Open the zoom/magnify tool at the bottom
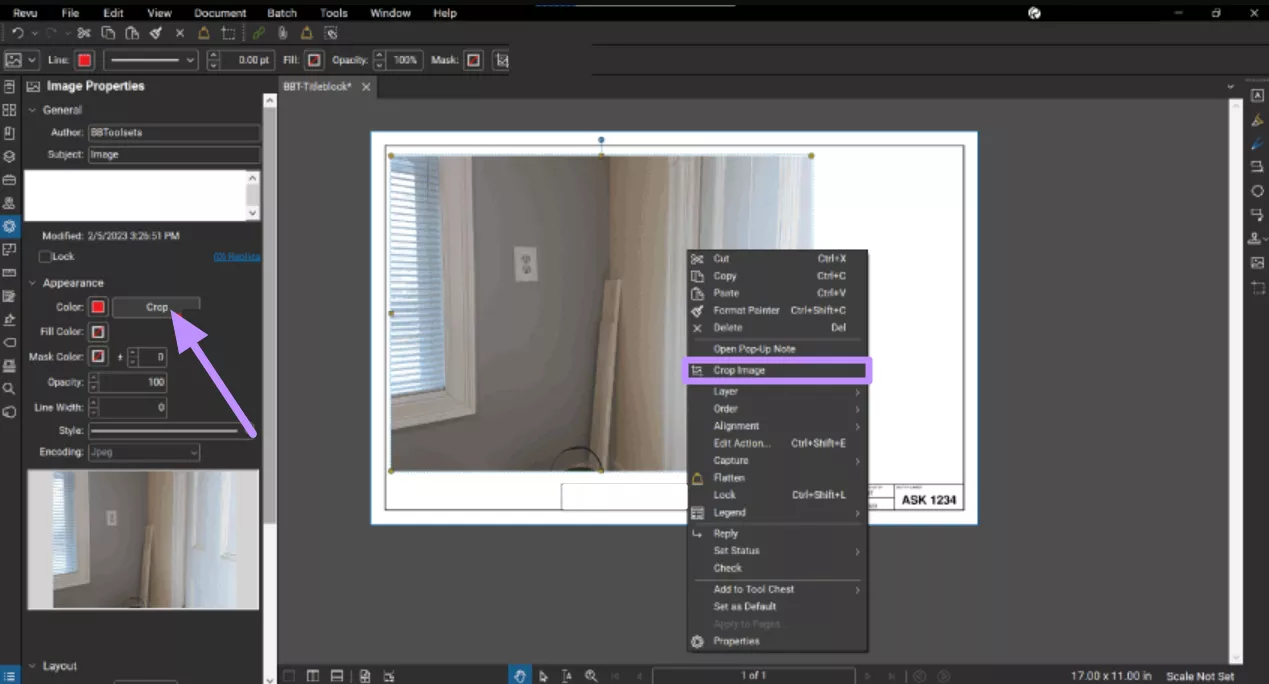The height and width of the screenshot is (684, 1269). pos(590,675)
